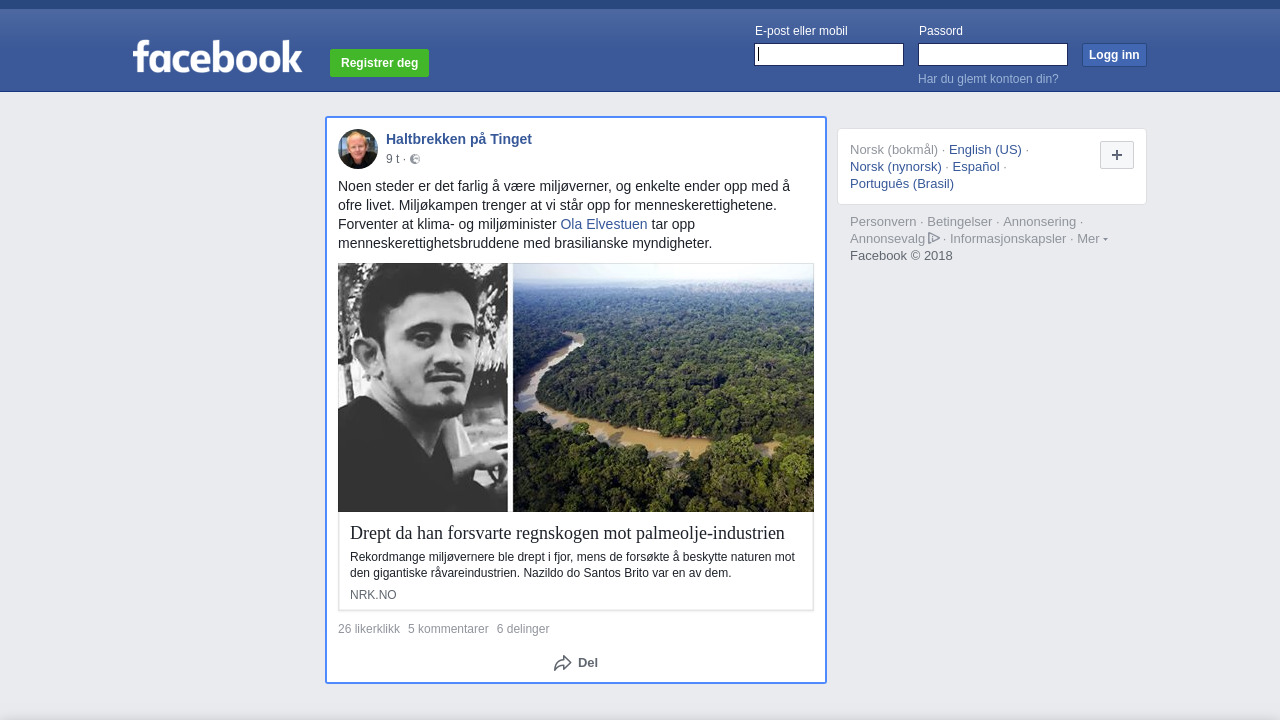The height and width of the screenshot is (720, 1280).
Task: Open the Annonsevalg footer link
Action: coord(887,239)
